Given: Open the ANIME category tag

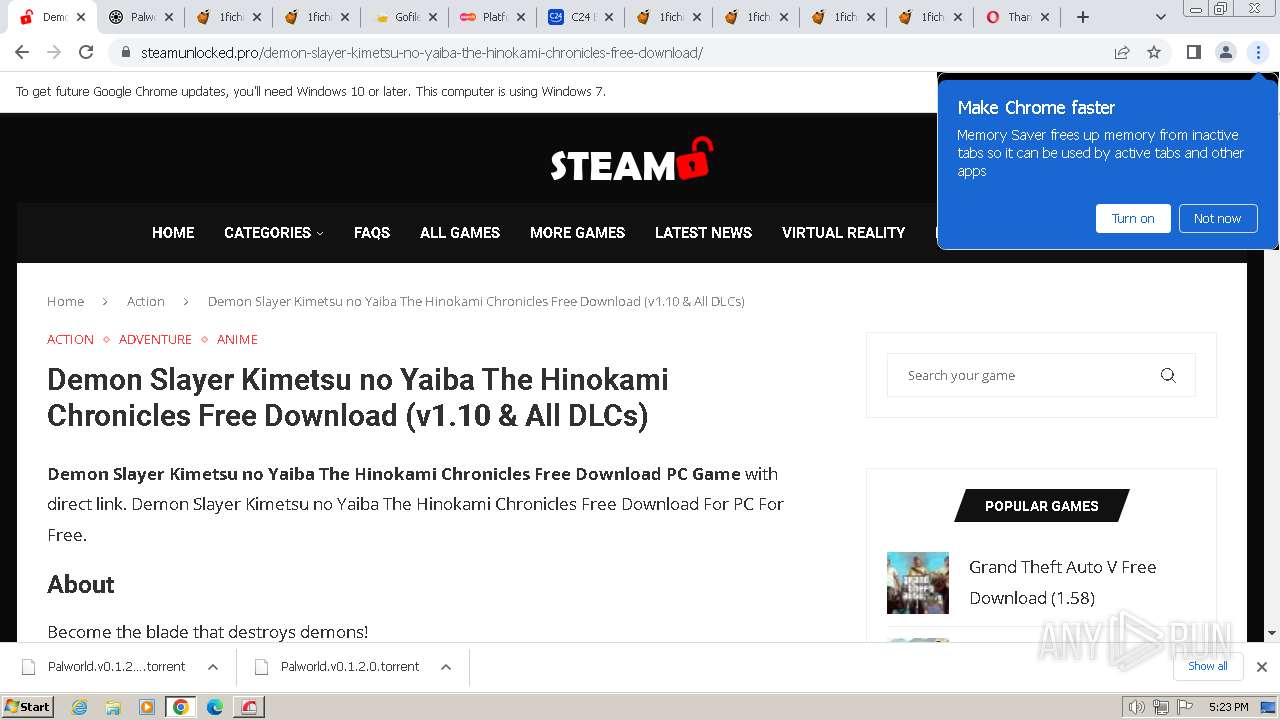Looking at the screenshot, I should point(237,339).
